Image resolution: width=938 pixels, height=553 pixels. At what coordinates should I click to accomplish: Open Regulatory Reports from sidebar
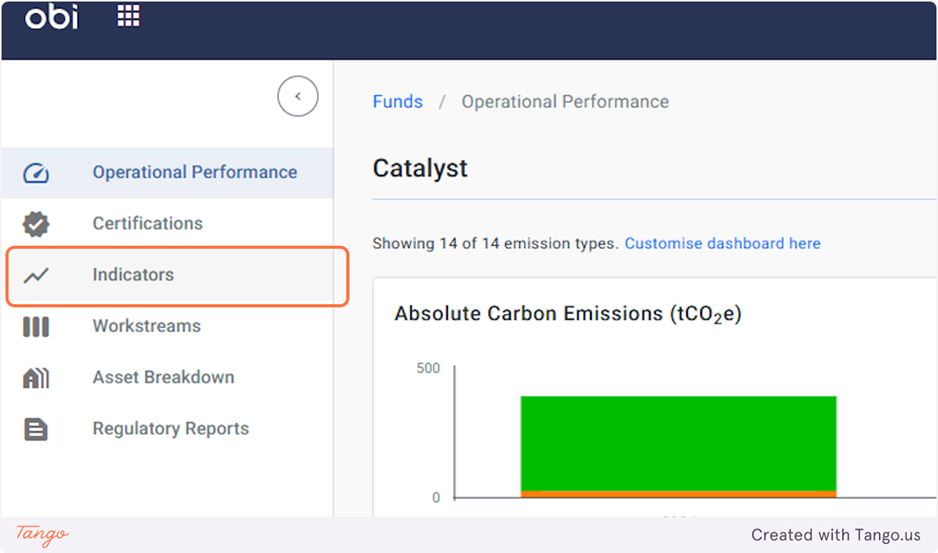(x=170, y=428)
